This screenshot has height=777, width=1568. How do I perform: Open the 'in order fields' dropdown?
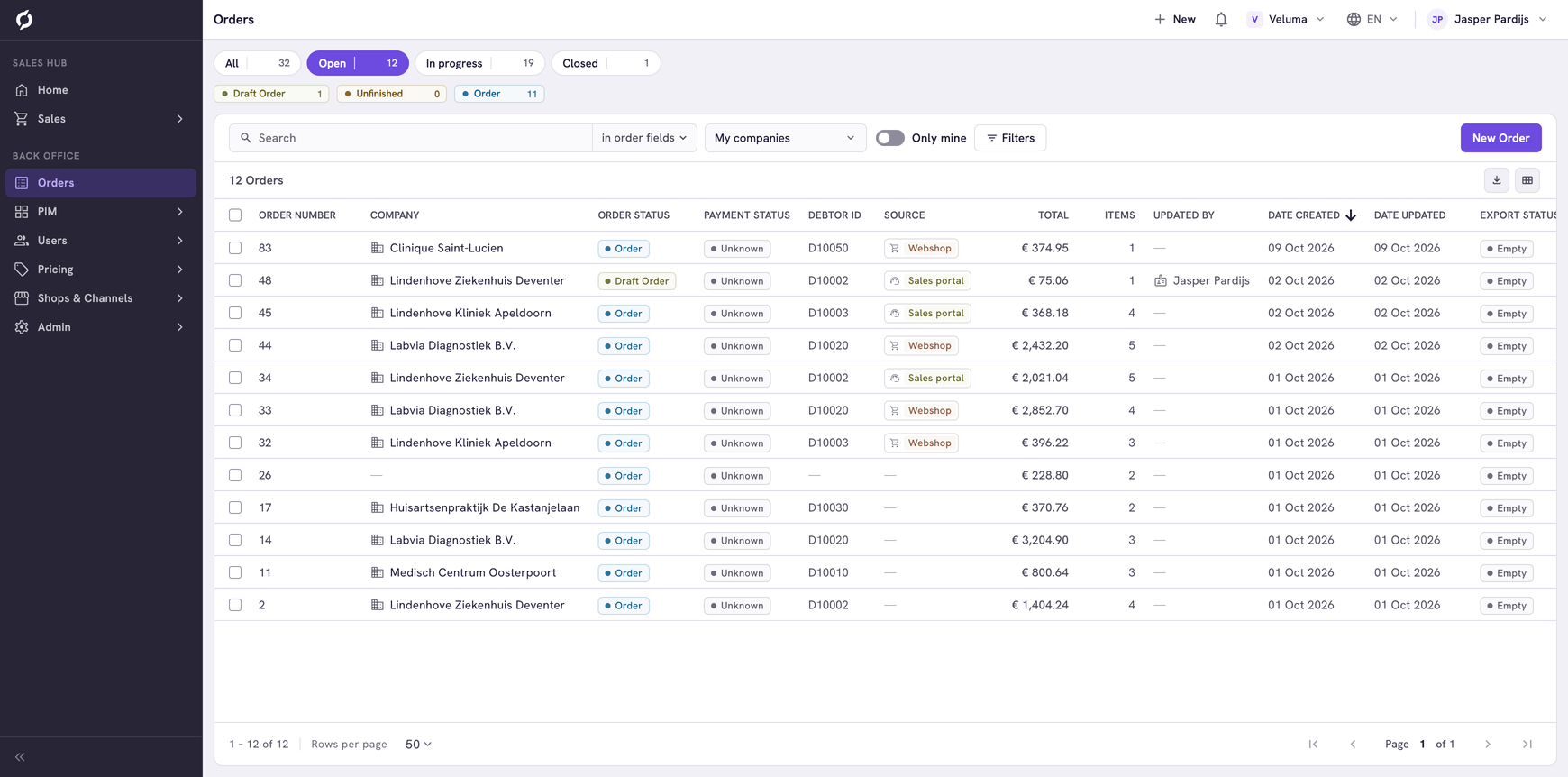pos(644,138)
